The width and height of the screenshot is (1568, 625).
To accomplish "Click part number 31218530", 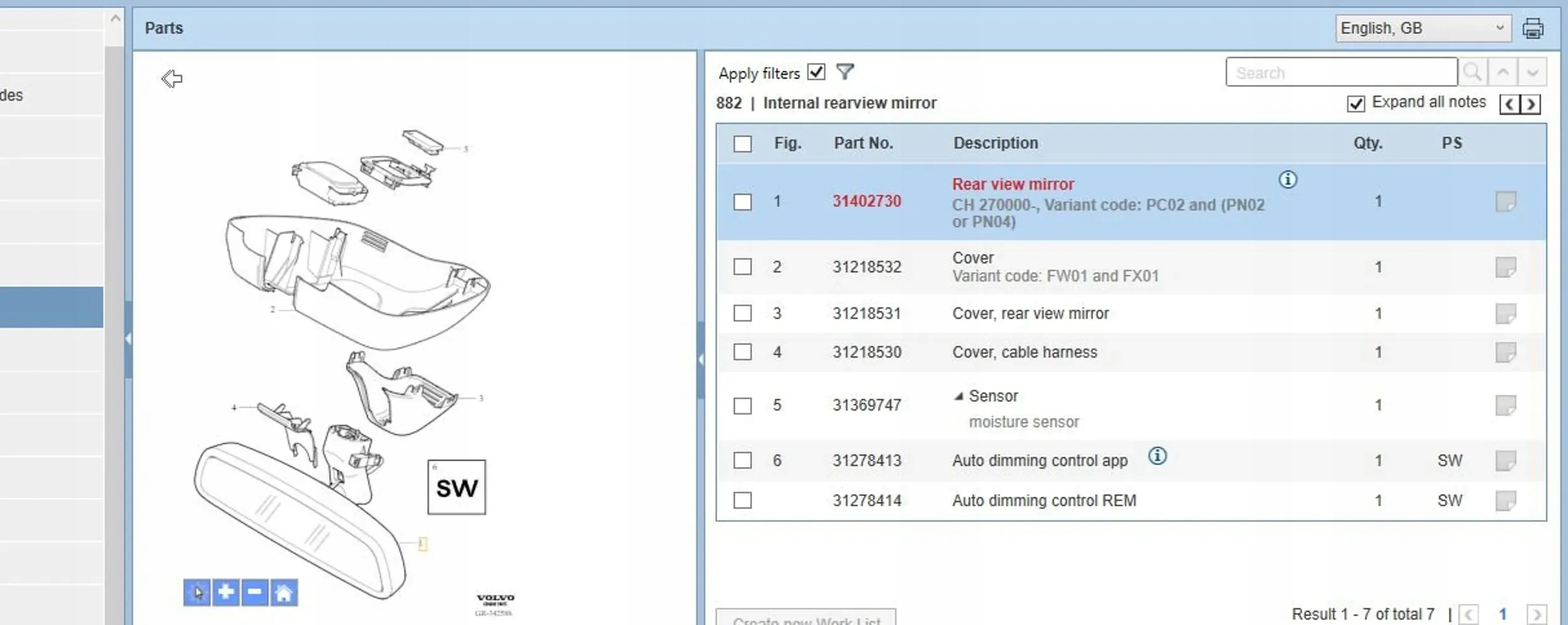I will tap(867, 352).
